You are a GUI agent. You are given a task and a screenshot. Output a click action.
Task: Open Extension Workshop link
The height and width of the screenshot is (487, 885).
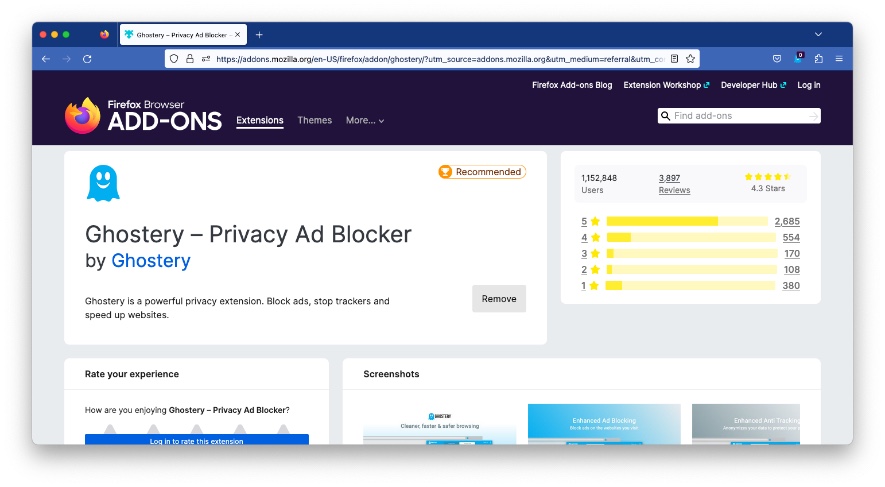666,85
